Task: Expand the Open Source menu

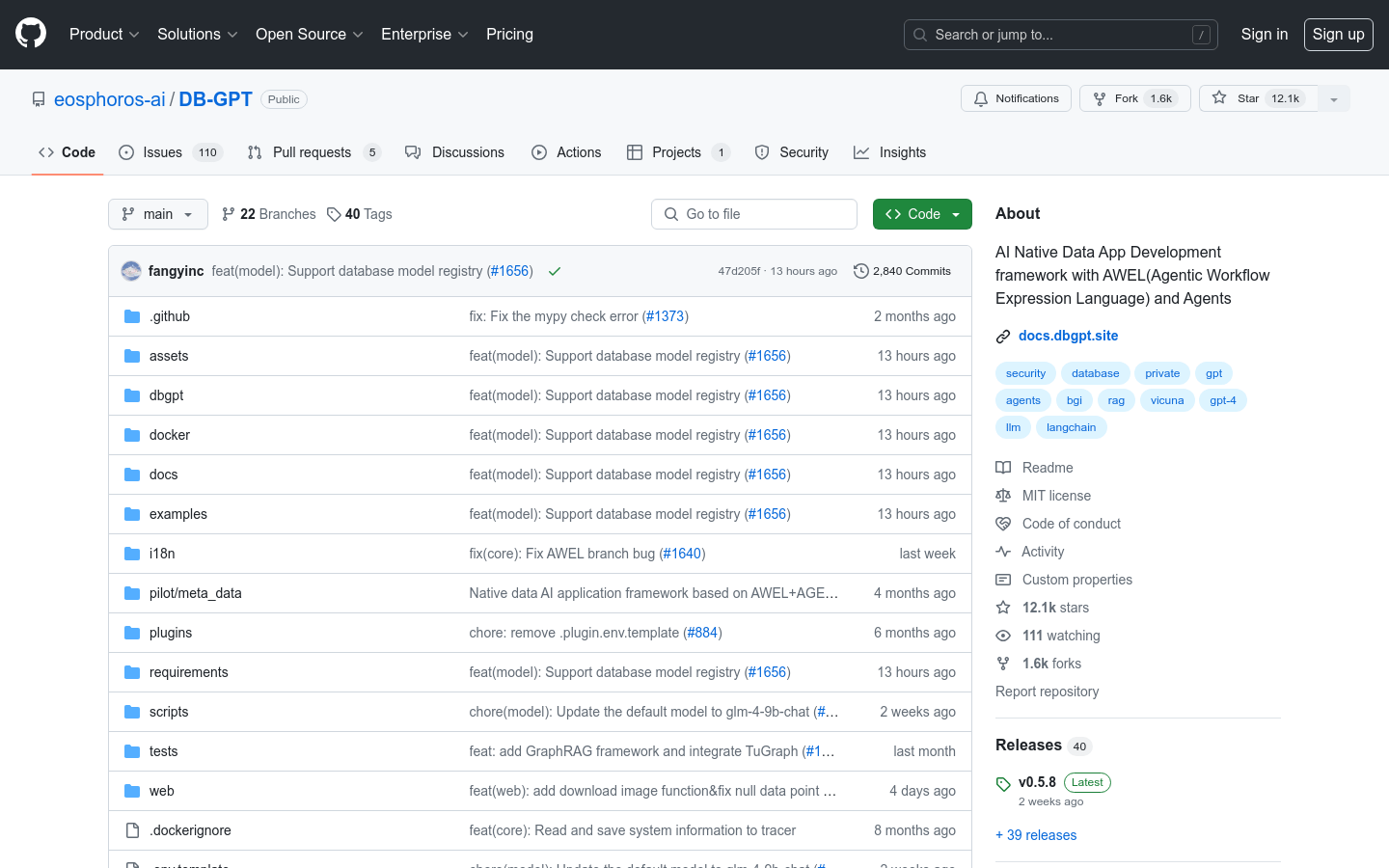Action: click(310, 35)
